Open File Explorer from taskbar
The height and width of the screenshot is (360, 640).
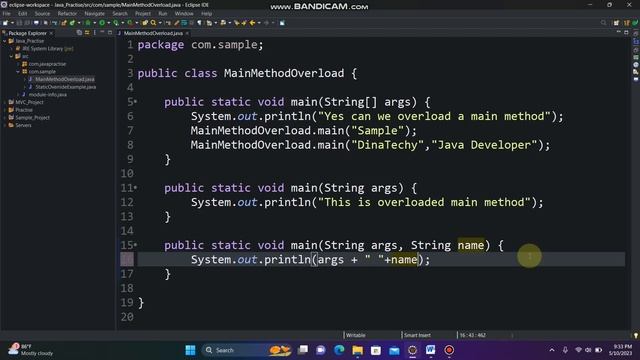[358, 350]
